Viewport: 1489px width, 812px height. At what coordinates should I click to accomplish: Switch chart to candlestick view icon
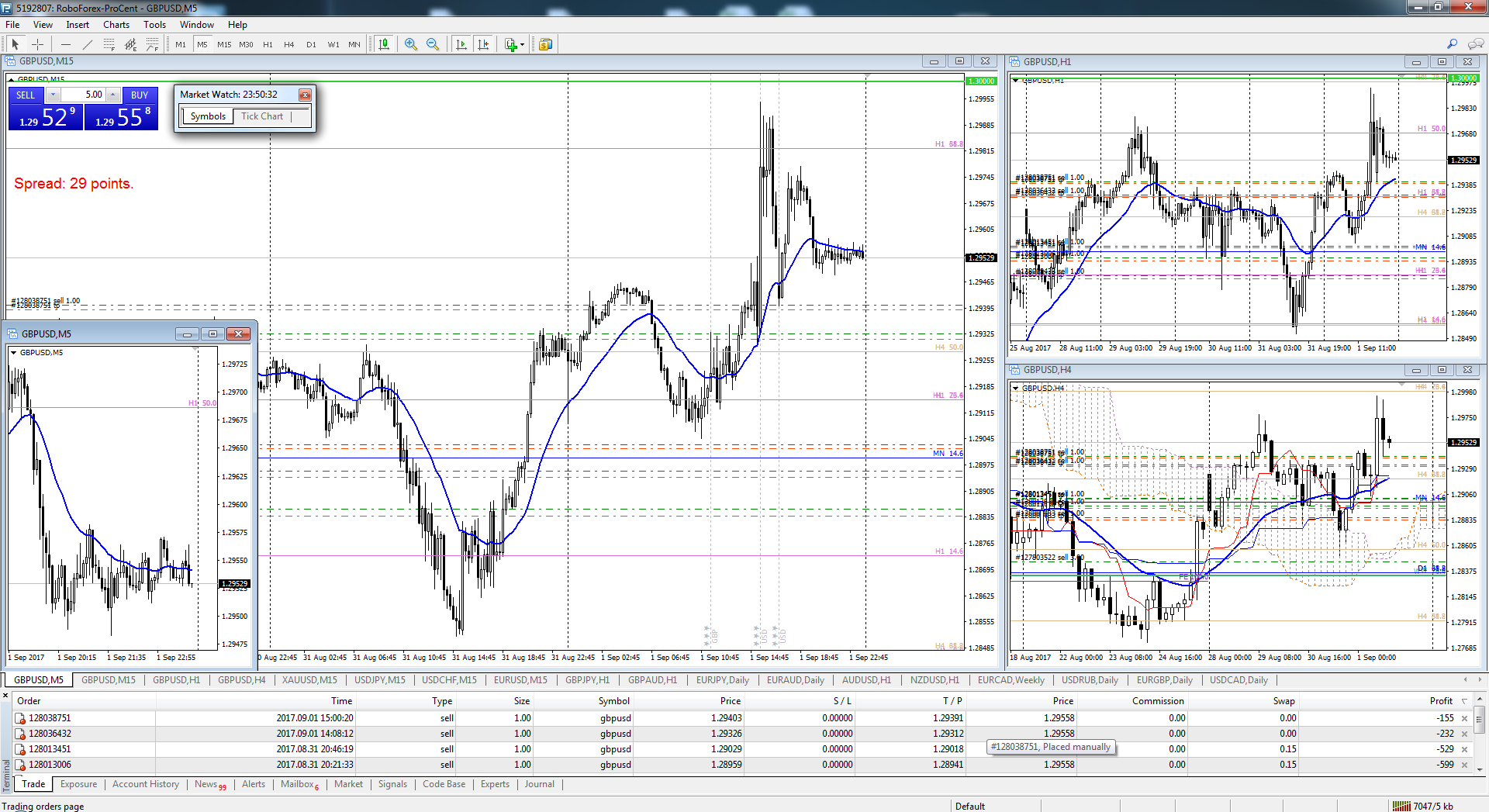point(384,44)
